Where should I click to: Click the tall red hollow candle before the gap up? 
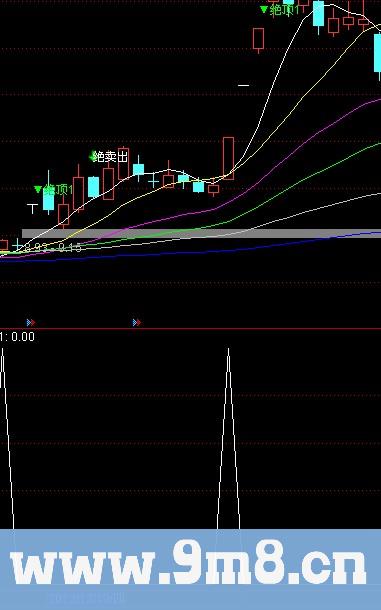click(x=228, y=158)
